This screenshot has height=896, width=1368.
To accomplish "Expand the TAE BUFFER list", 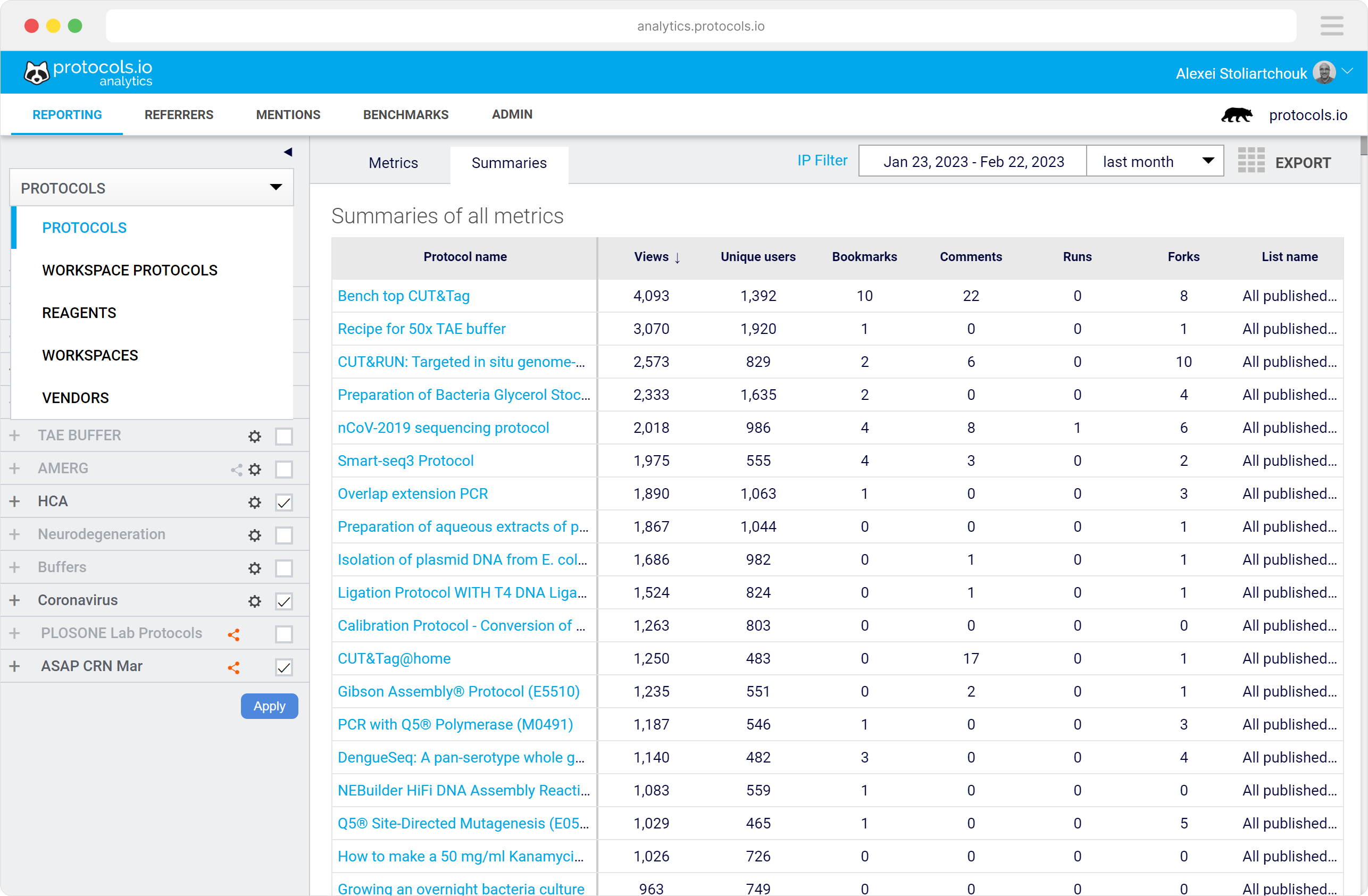I will [14, 436].
